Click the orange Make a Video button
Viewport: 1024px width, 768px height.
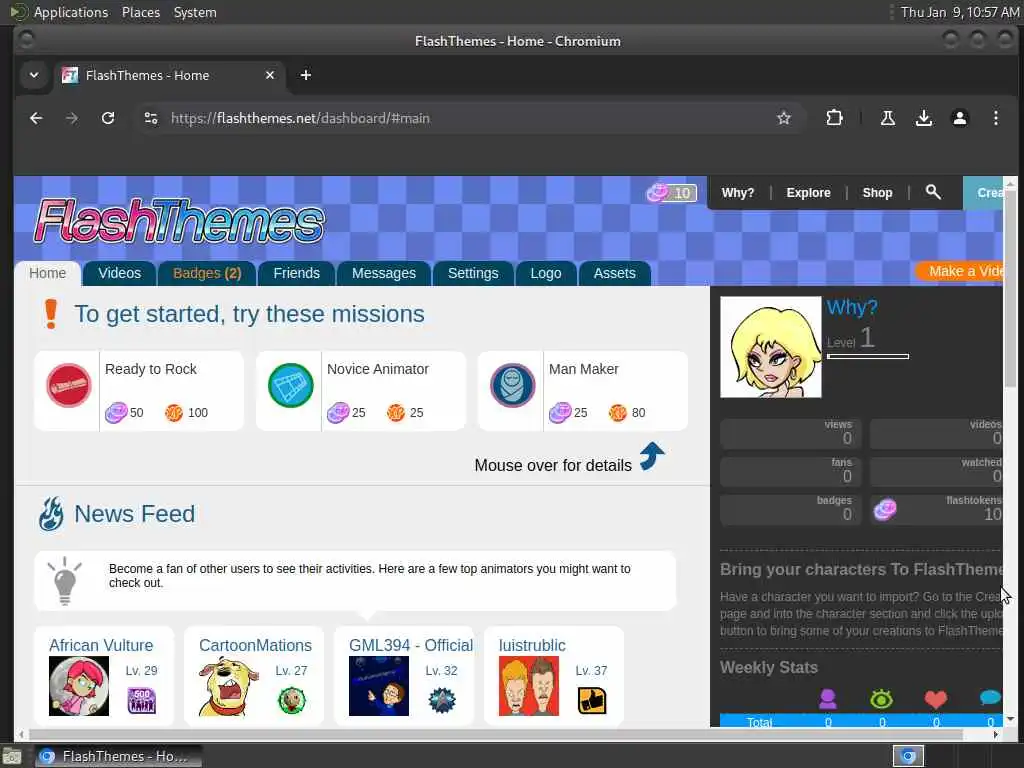(x=960, y=271)
